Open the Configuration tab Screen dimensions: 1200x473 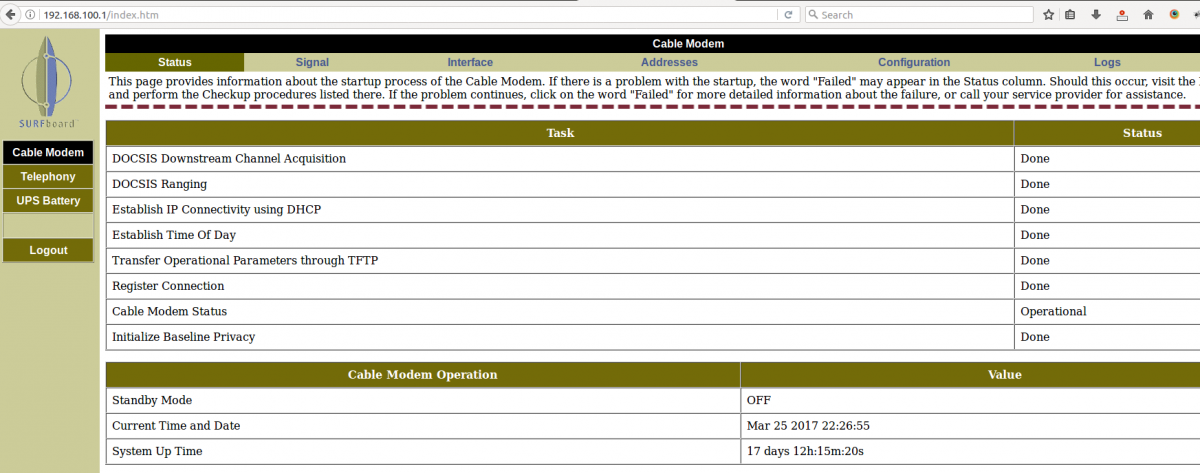[914, 62]
